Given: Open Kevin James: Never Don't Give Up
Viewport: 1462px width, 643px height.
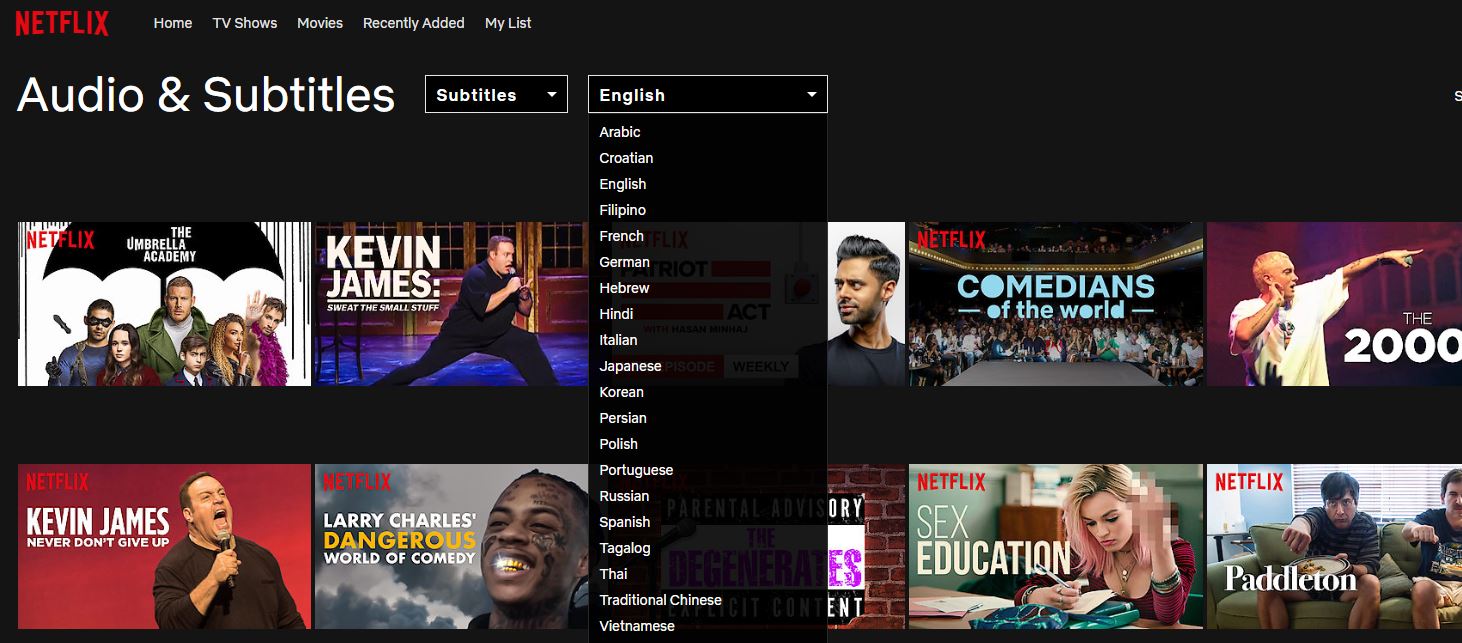Looking at the screenshot, I should click(165, 546).
